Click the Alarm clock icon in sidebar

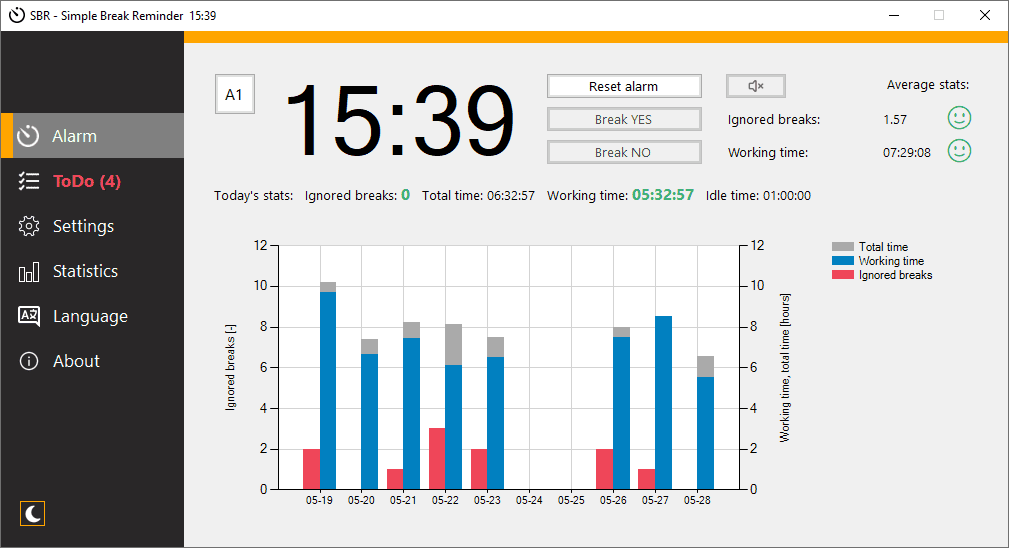[x=28, y=136]
